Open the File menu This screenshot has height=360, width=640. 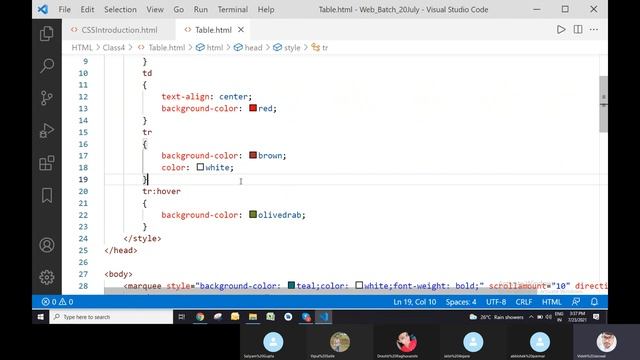click(64, 9)
